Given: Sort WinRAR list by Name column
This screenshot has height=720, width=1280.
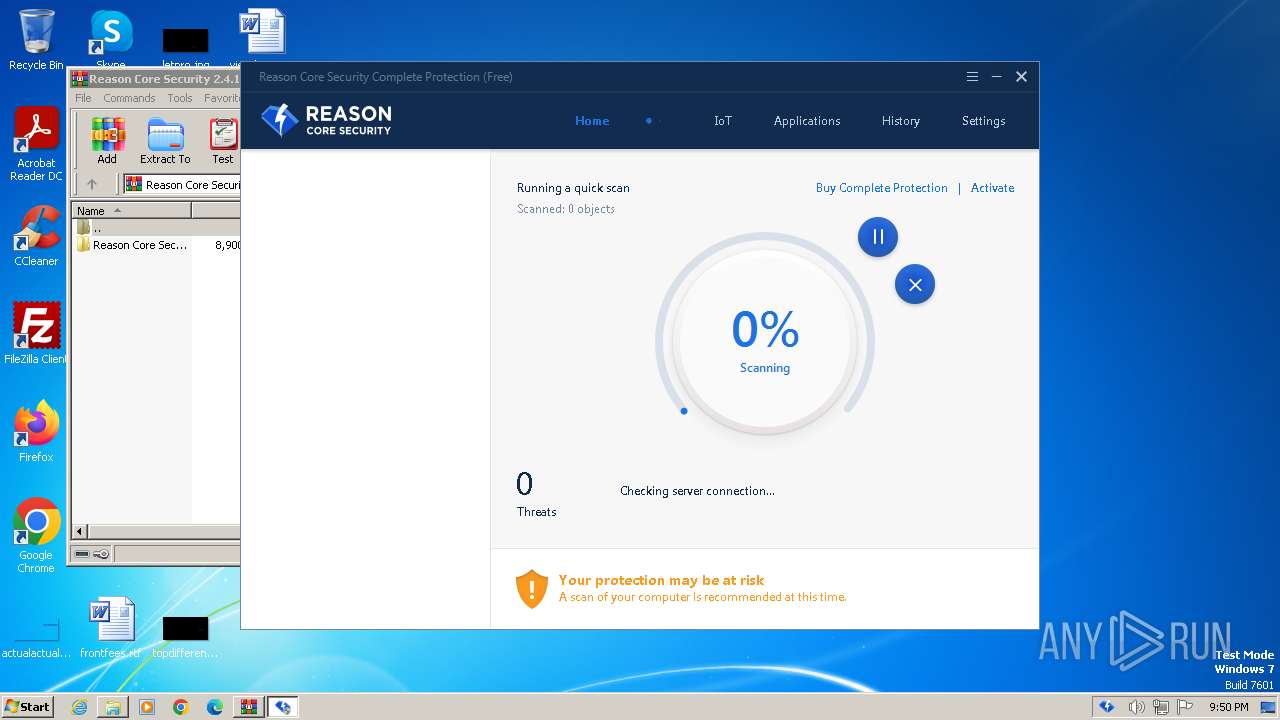Looking at the screenshot, I should pyautogui.click(x=131, y=210).
